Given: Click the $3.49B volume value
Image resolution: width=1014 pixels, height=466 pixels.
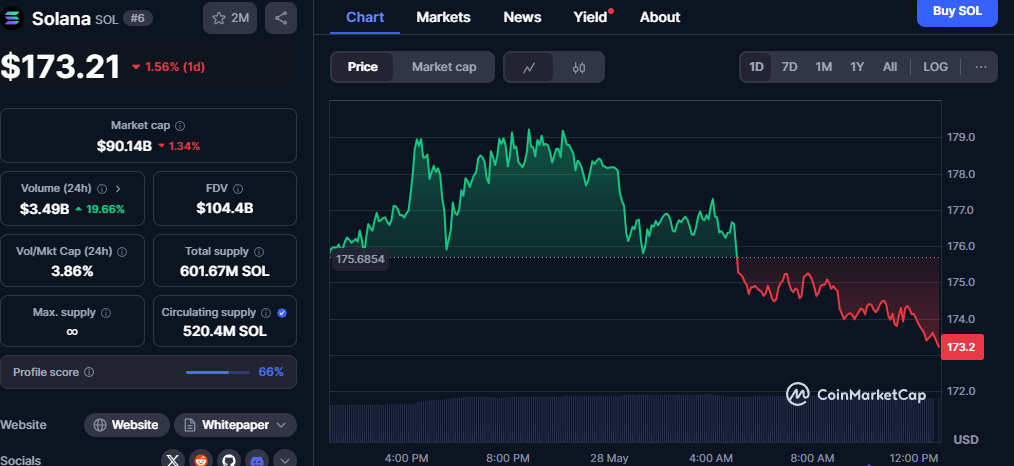Looking at the screenshot, I should (x=44, y=209).
